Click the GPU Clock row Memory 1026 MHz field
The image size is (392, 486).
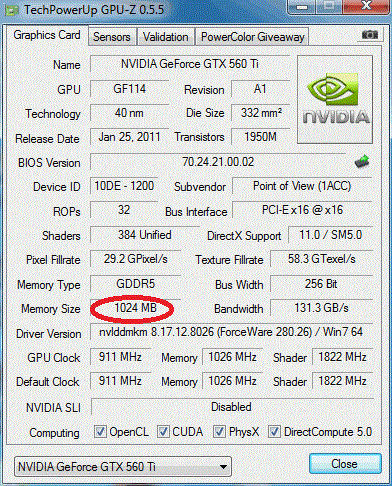[x=232, y=357]
